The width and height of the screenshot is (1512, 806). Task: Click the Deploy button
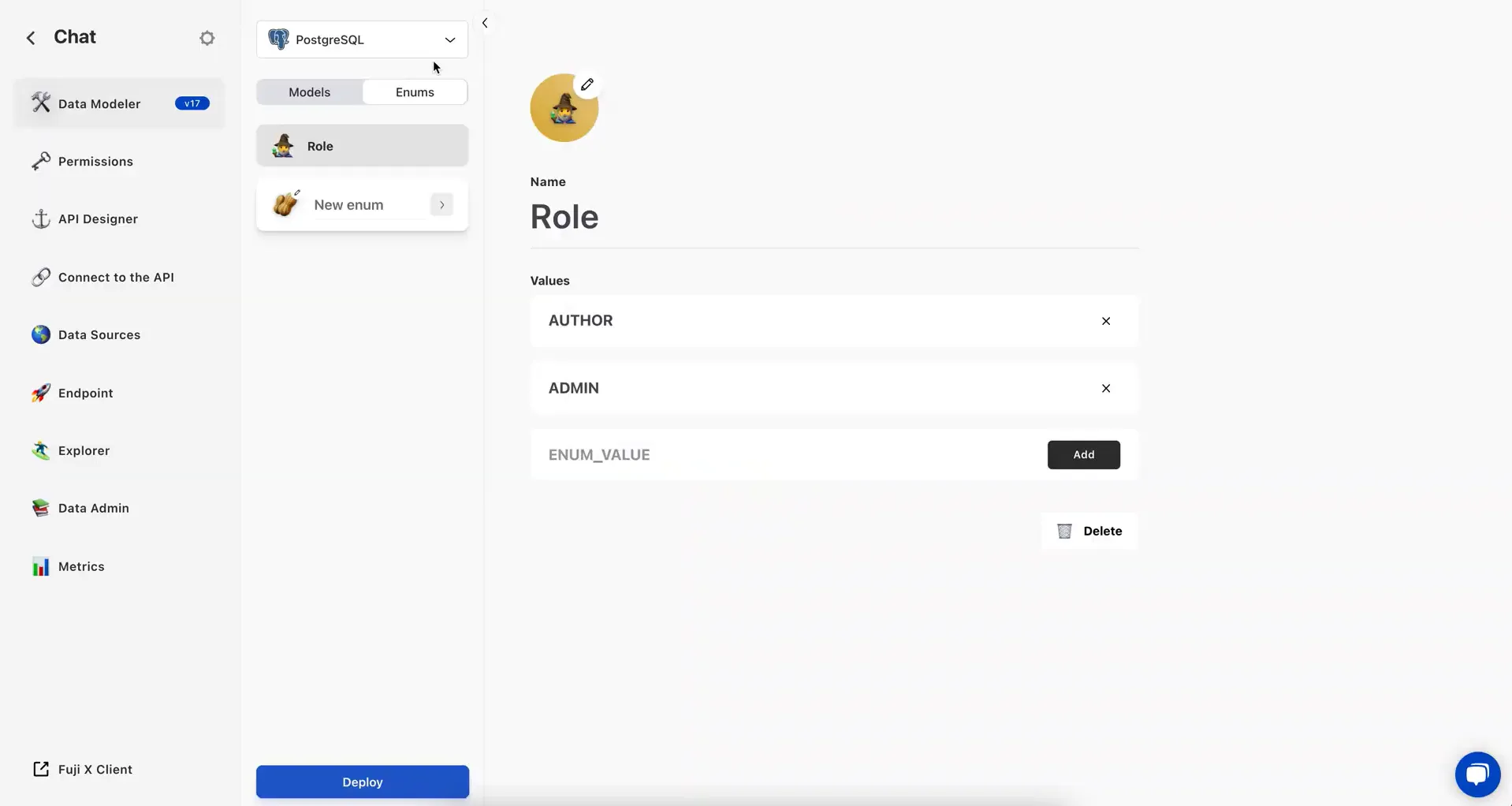[x=363, y=782]
